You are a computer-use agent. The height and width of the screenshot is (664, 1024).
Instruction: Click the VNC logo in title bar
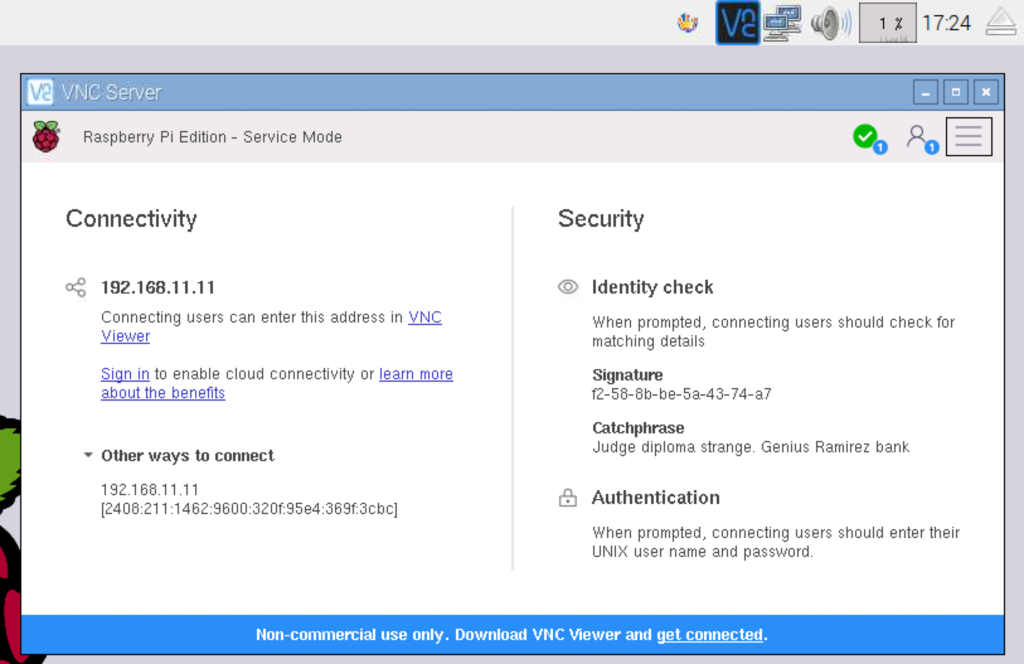click(40, 92)
